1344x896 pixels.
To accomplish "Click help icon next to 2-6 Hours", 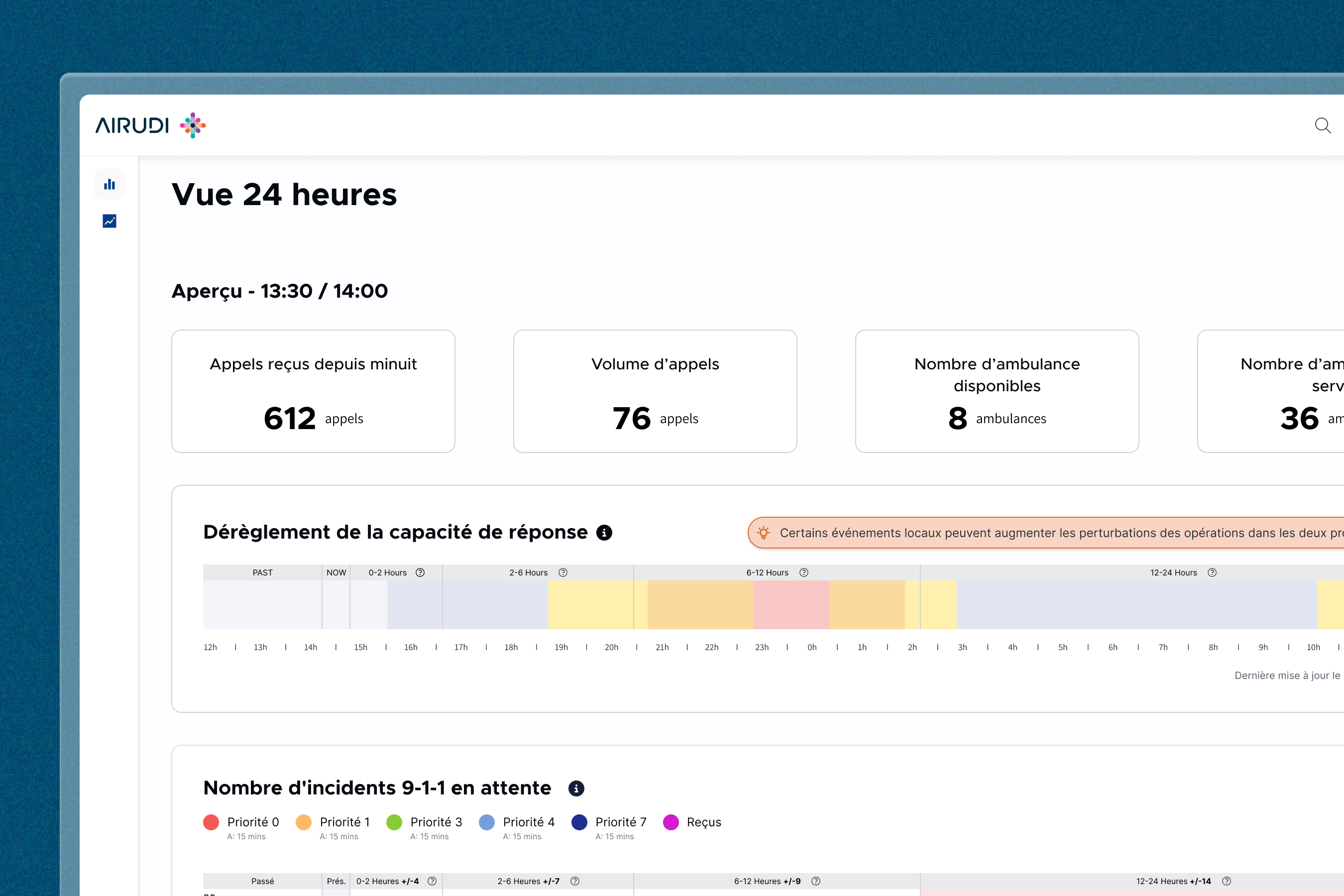I will pos(563,572).
